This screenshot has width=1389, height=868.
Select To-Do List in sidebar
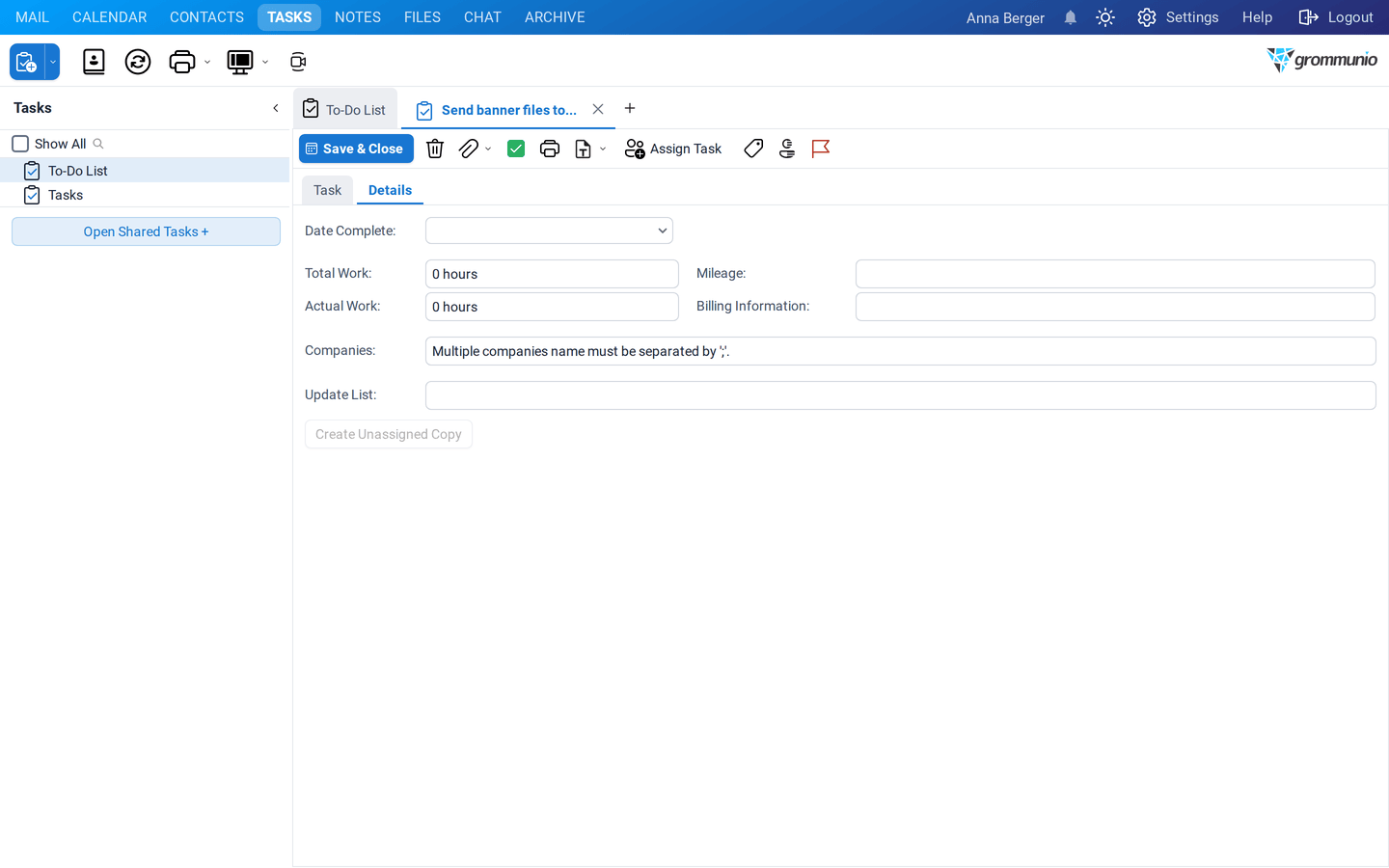click(x=145, y=171)
